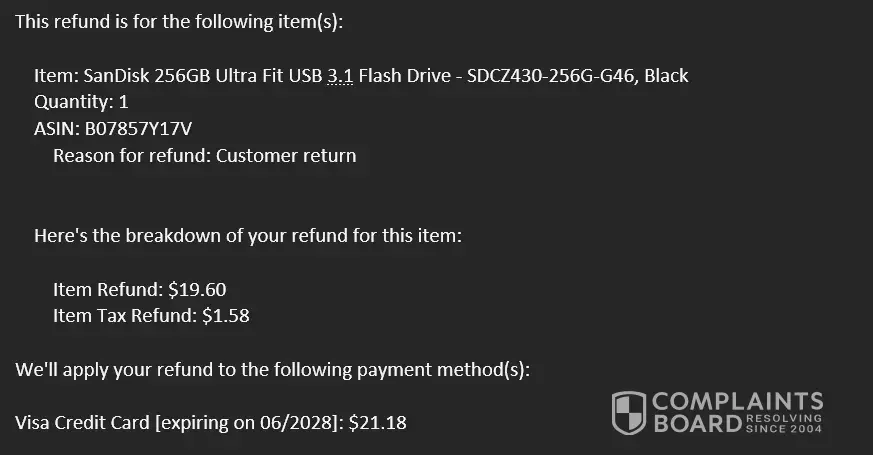Click the $19.60 item refund amount

point(197,290)
